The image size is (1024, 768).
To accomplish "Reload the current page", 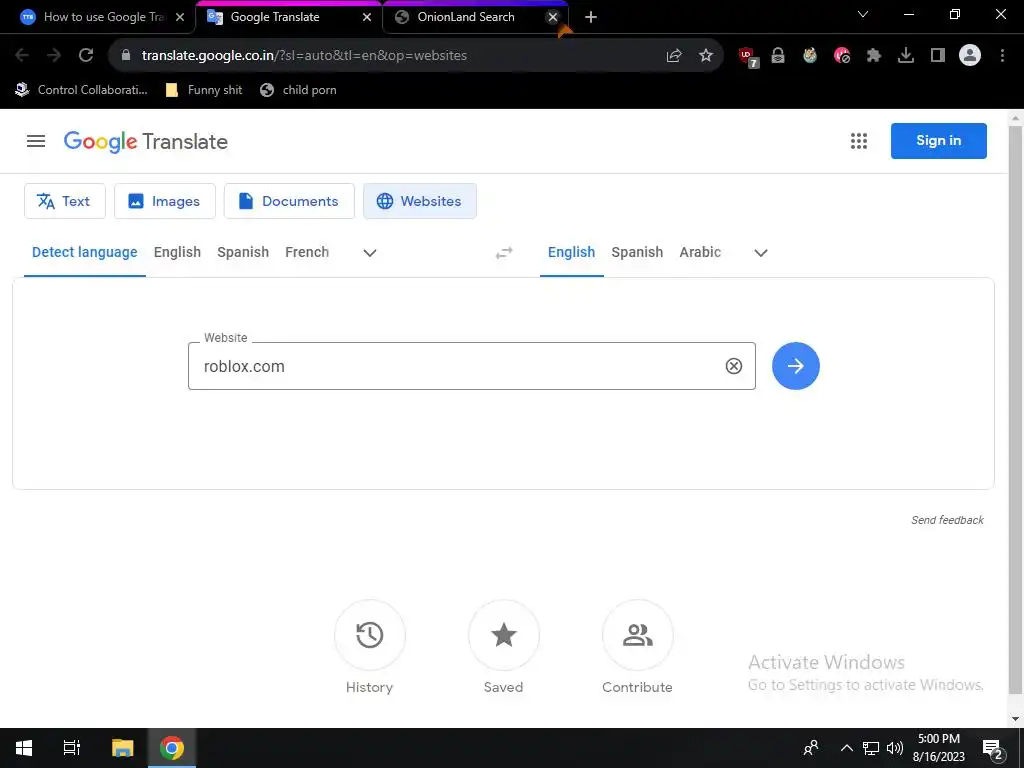I will pos(86,56).
